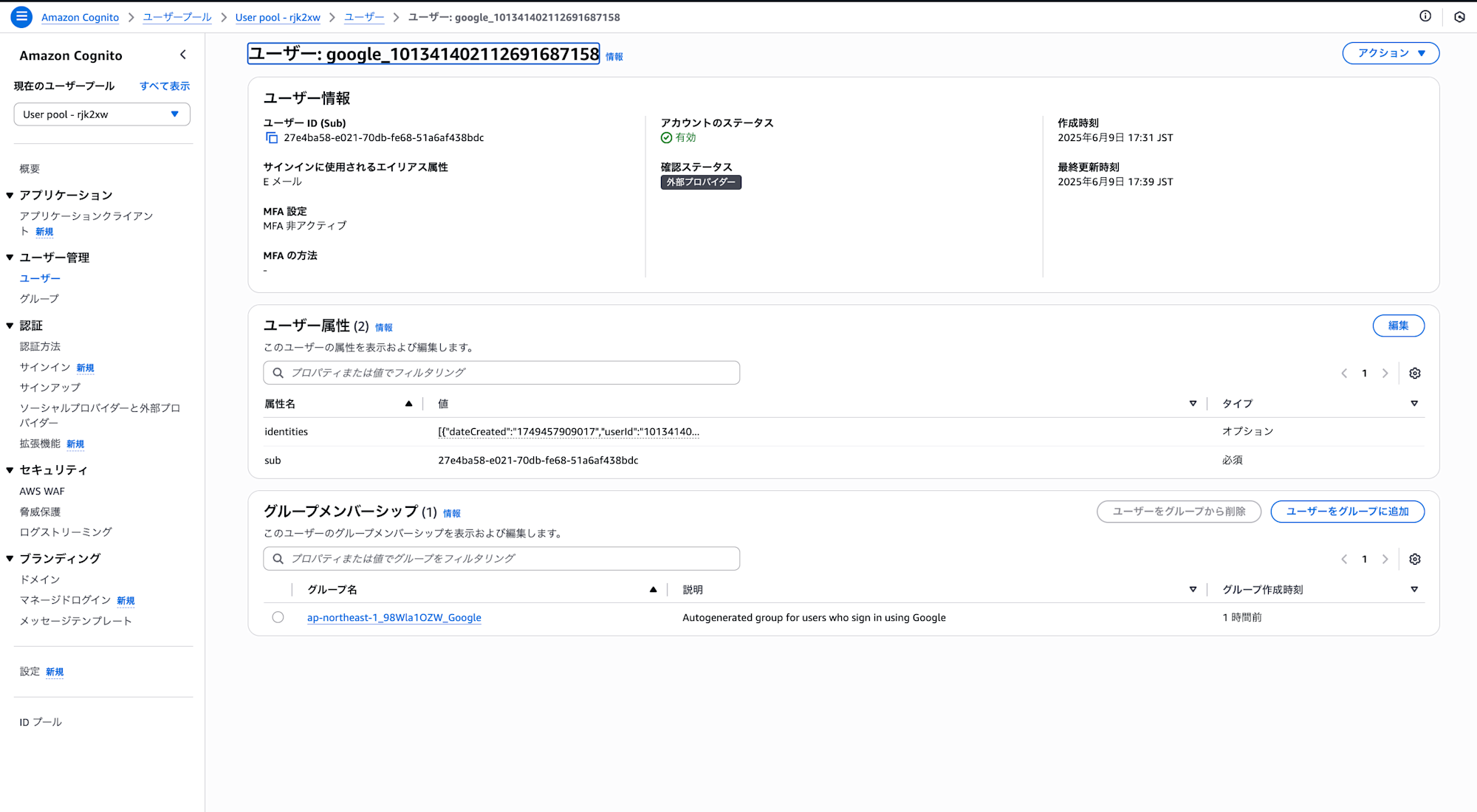The width and height of the screenshot is (1477, 812).
Task: Go to previous page of group memberships
Action: 1344,560
